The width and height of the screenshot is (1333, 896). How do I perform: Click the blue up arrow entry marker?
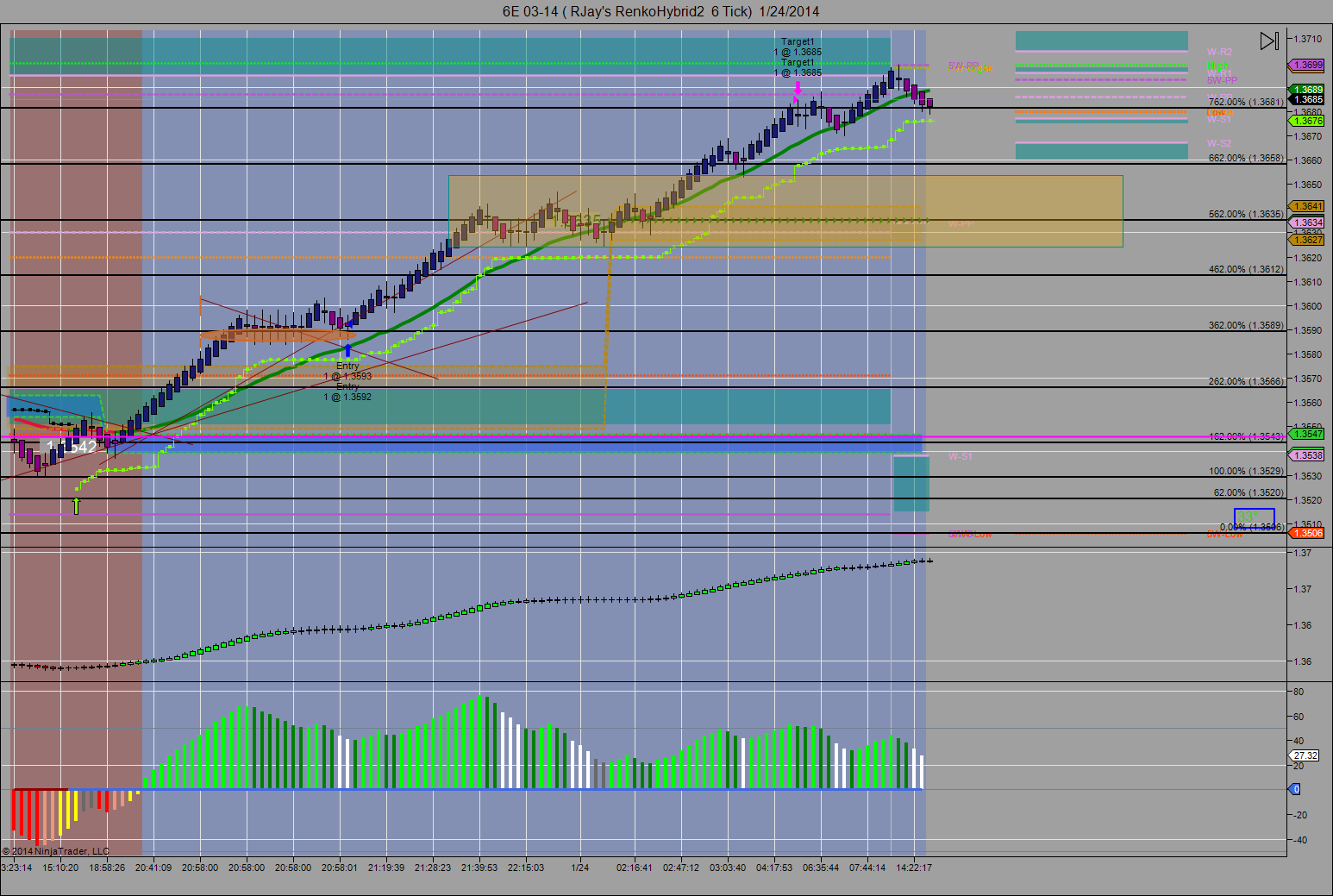click(347, 349)
